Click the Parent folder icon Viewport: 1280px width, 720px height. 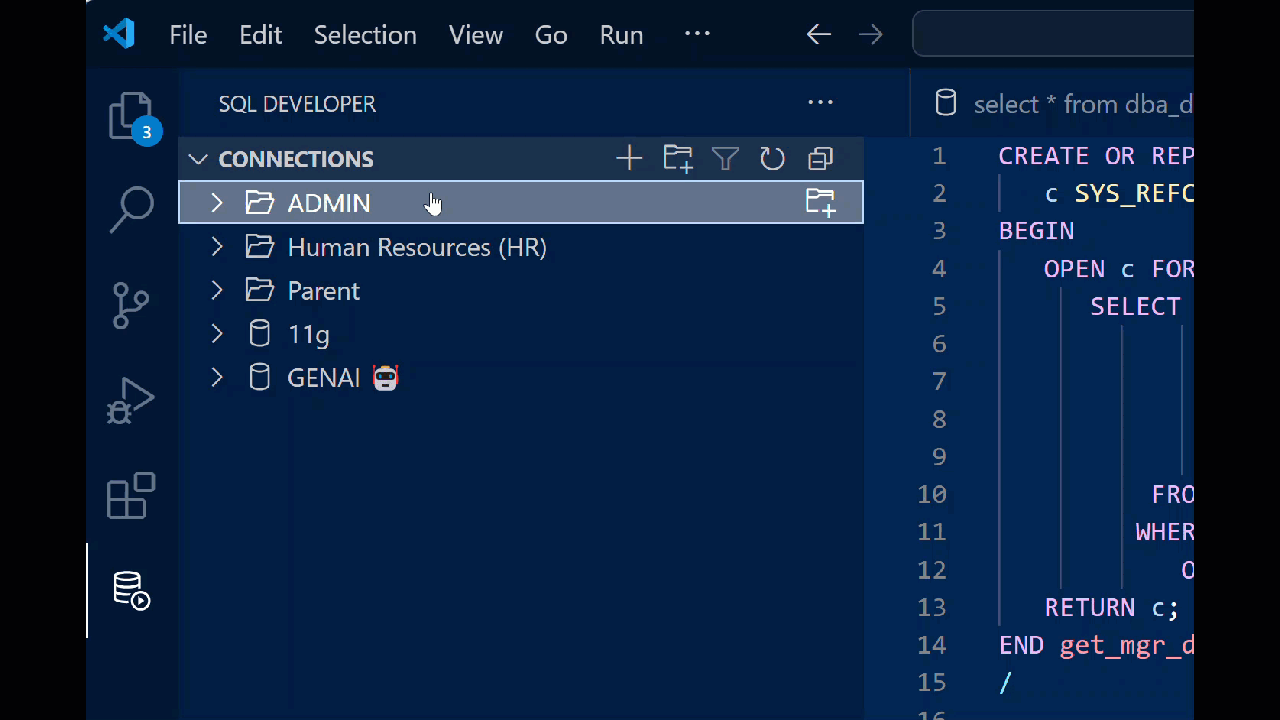[260, 290]
